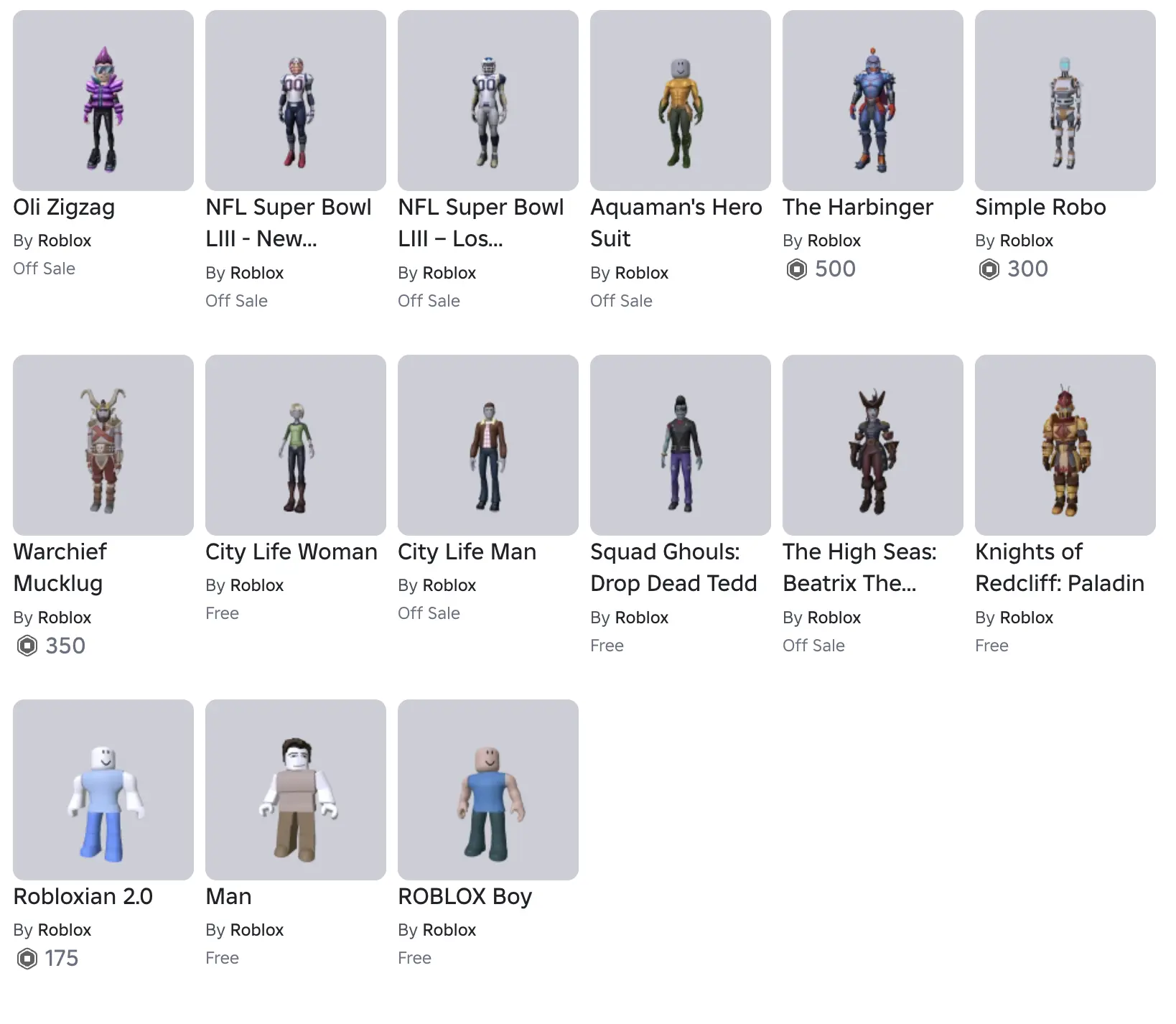Open the ROBLOX Boy character thumbnail

[487, 790]
